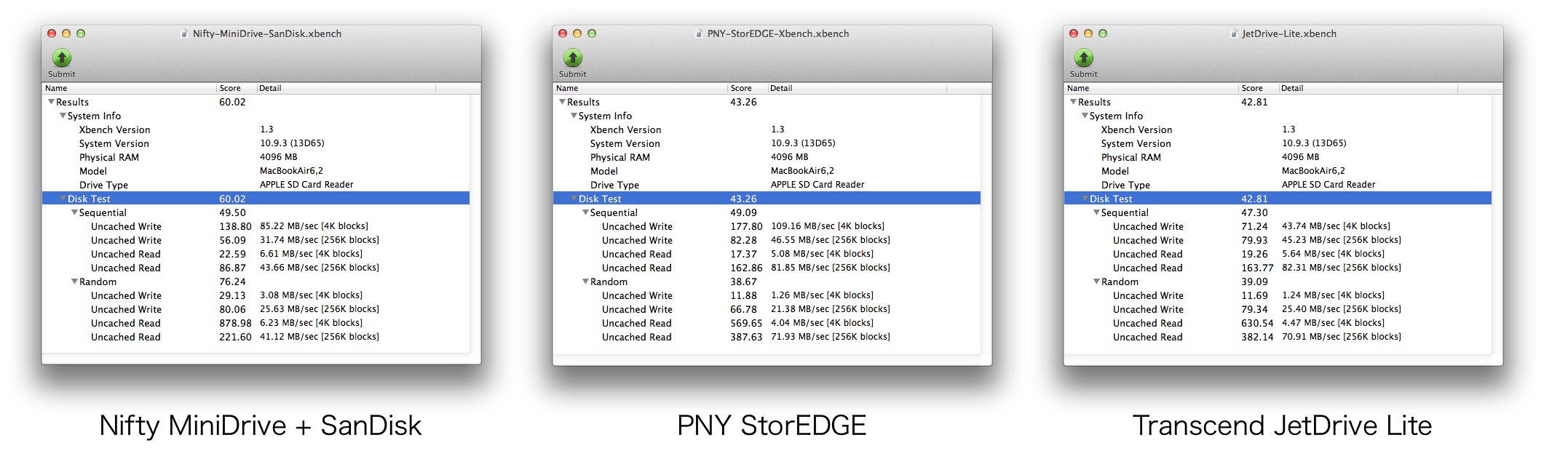The height and width of the screenshot is (451, 1568).
Task: Zoom the JetDrive-Lite.xbench window with green button
Action: tap(1103, 33)
